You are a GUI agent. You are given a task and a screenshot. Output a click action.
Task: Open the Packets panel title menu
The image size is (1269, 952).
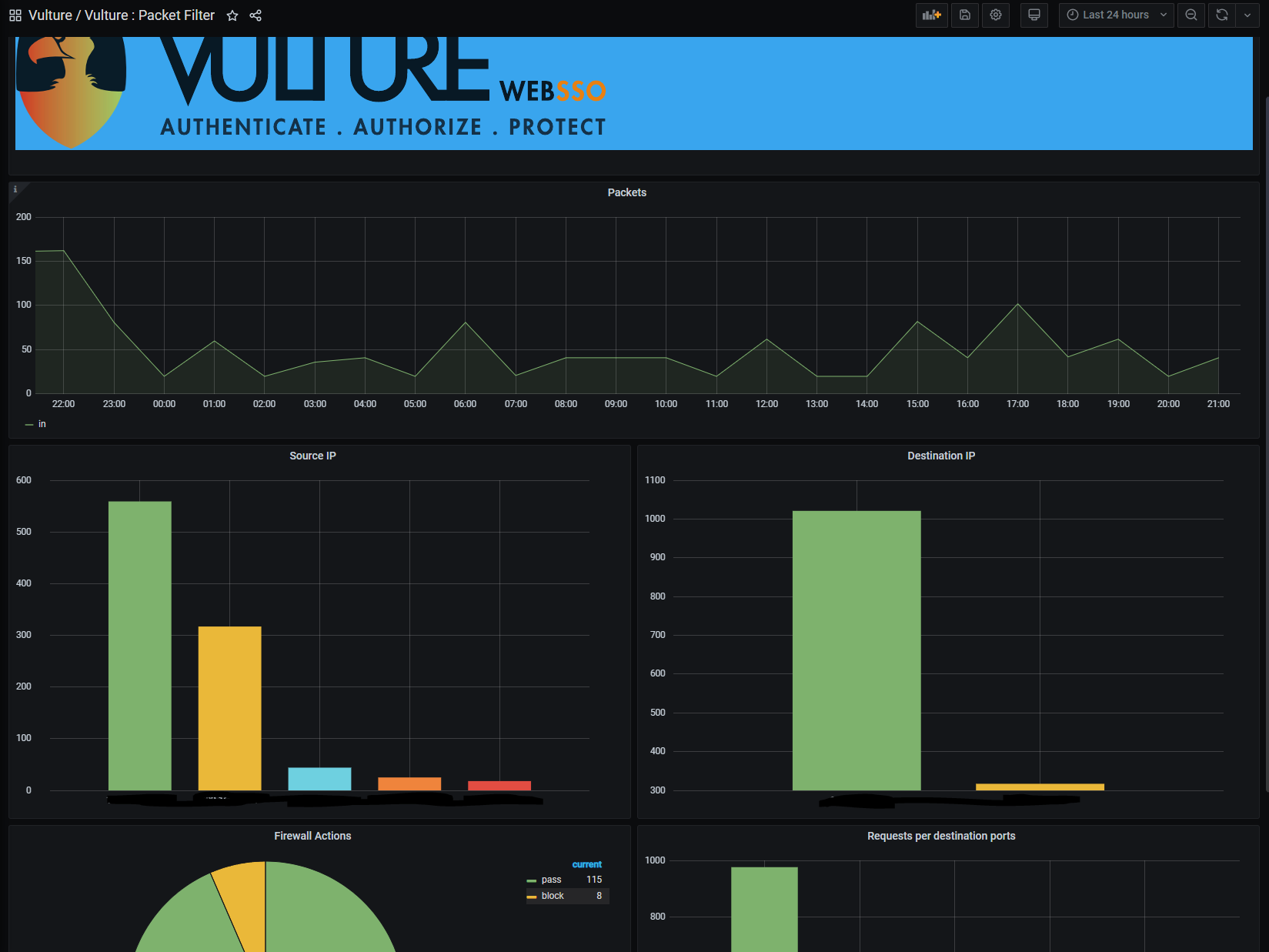click(x=626, y=192)
